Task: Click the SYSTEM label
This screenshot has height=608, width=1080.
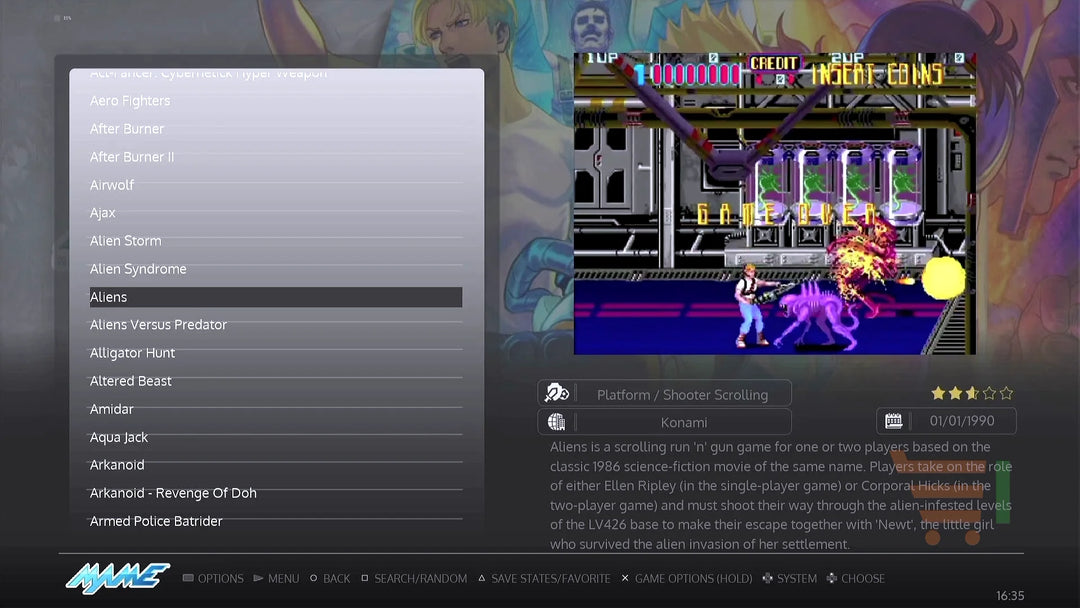Action: coord(797,578)
